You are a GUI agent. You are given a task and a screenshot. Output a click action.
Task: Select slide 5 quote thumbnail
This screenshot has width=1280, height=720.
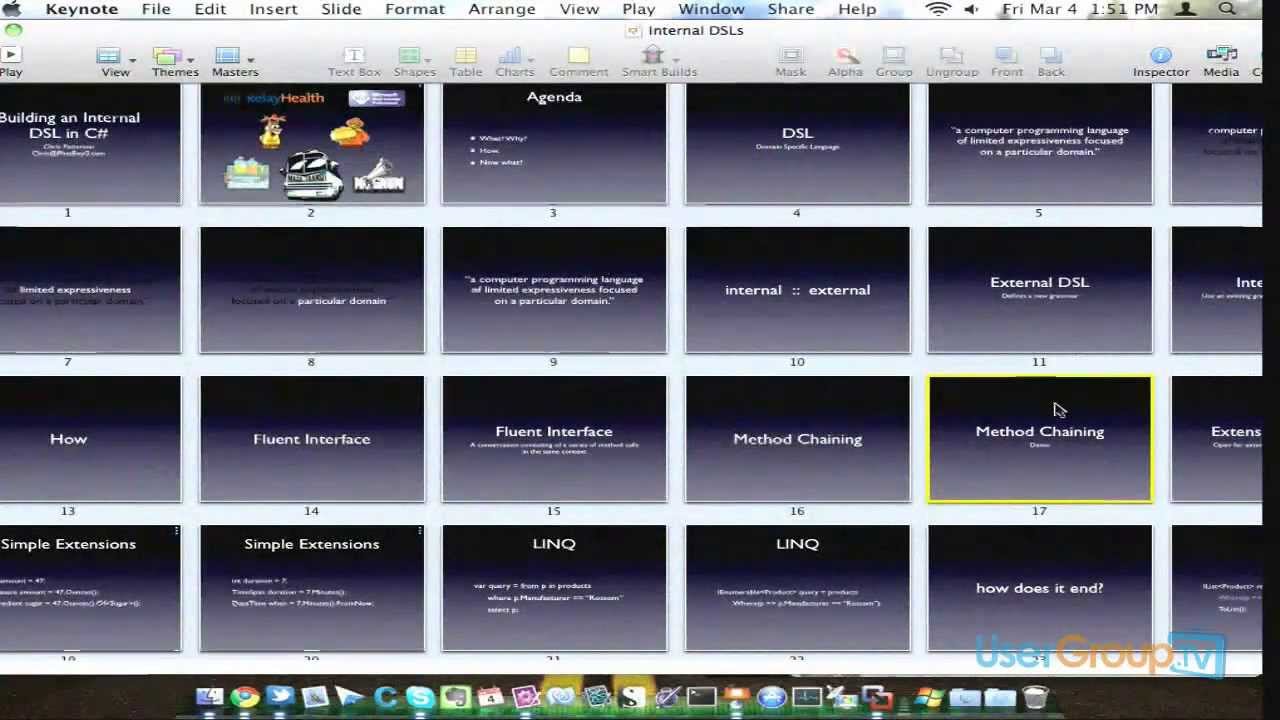[x=1040, y=144]
